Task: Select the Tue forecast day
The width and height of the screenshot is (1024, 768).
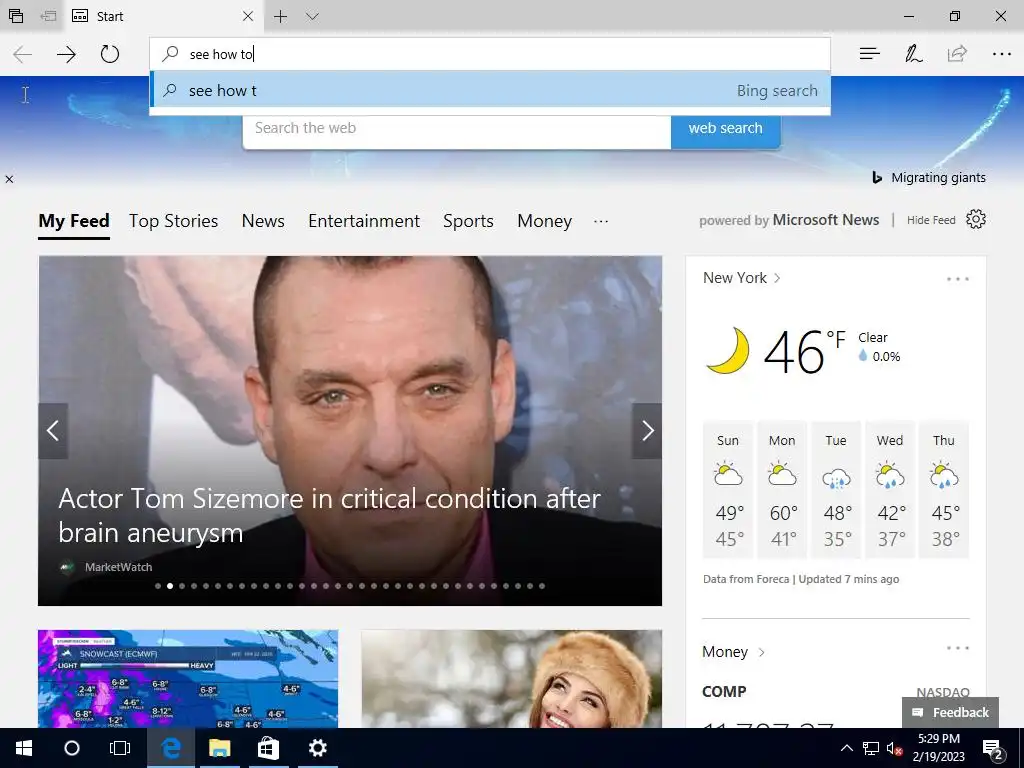Action: pos(836,490)
